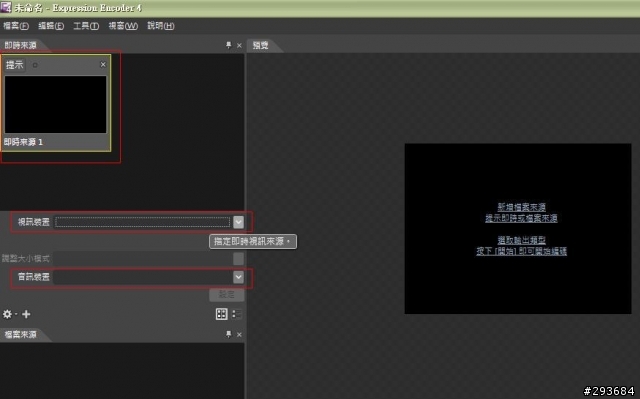Open the 視窗(W) menu
The width and height of the screenshot is (640, 399).
click(123, 26)
